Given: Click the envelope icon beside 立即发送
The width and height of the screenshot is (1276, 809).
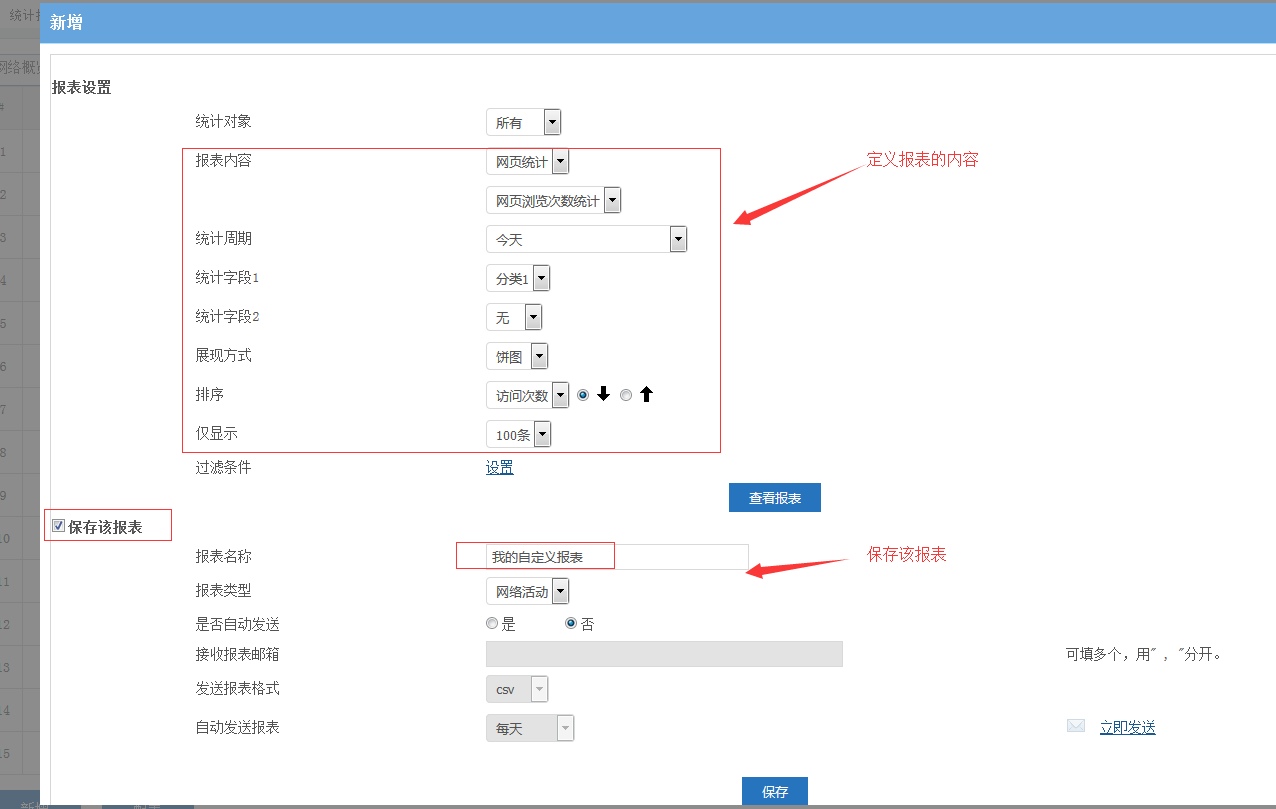Looking at the screenshot, I should [1076, 727].
